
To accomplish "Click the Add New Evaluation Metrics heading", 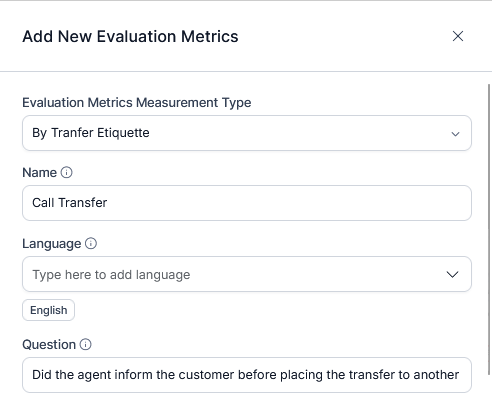I will tap(130, 36).
